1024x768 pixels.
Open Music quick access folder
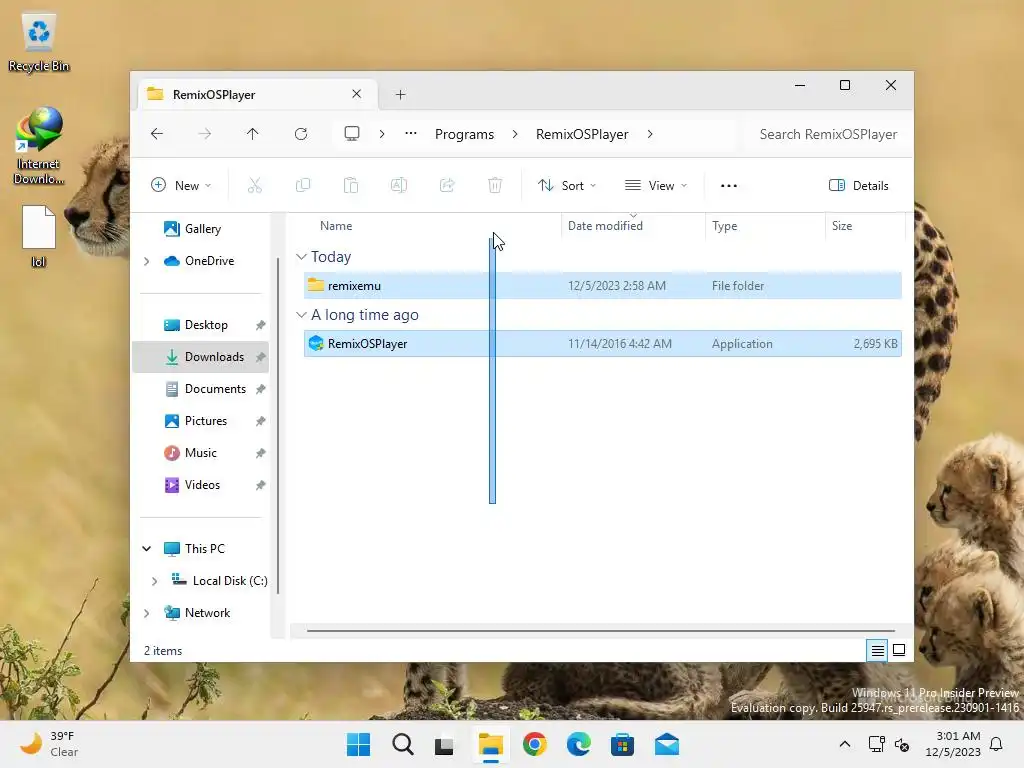point(201,453)
